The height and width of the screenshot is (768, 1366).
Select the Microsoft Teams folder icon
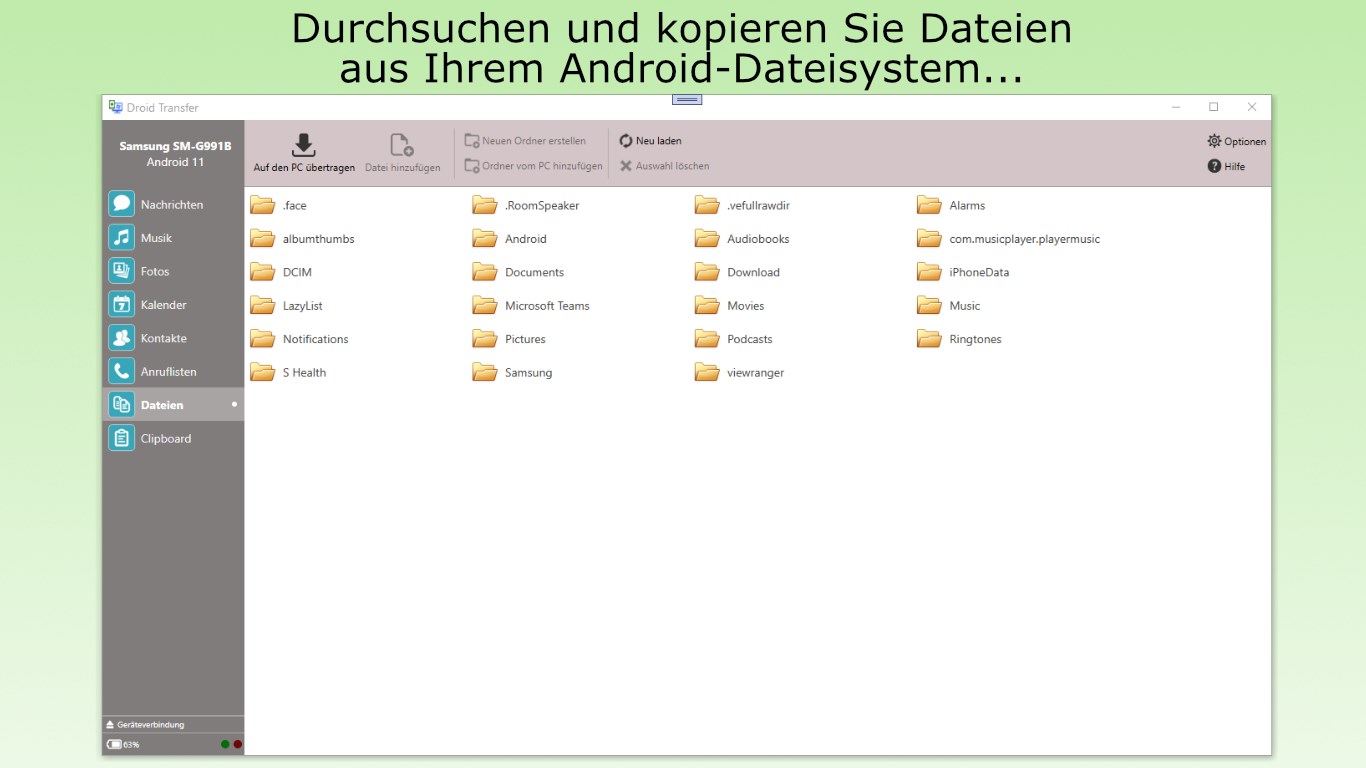485,305
